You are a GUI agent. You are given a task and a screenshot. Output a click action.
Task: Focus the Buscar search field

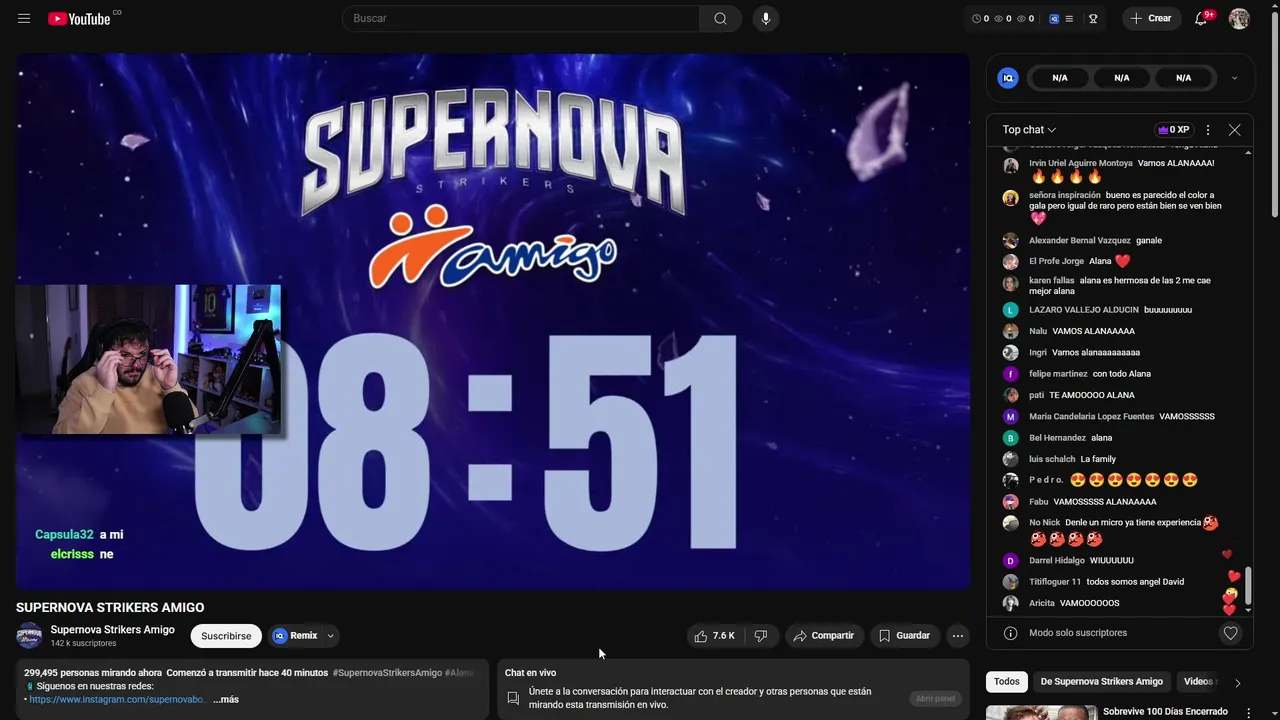pos(520,18)
